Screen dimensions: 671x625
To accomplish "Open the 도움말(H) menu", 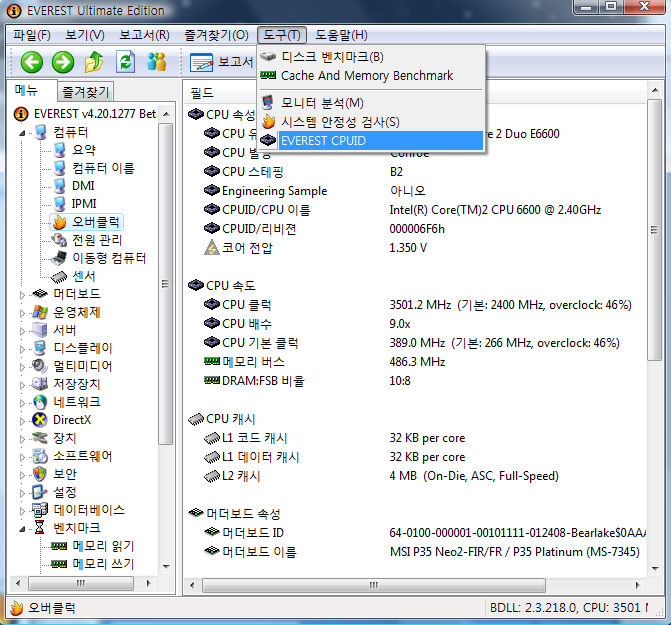I will point(341,35).
